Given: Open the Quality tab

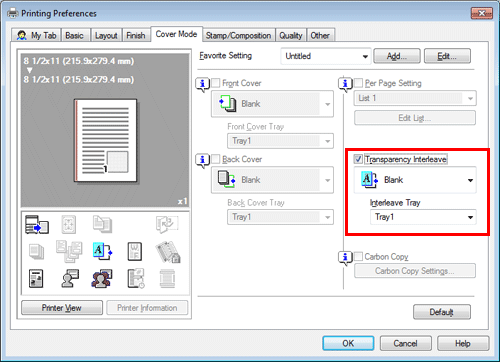Looking at the screenshot, I should point(291,35).
